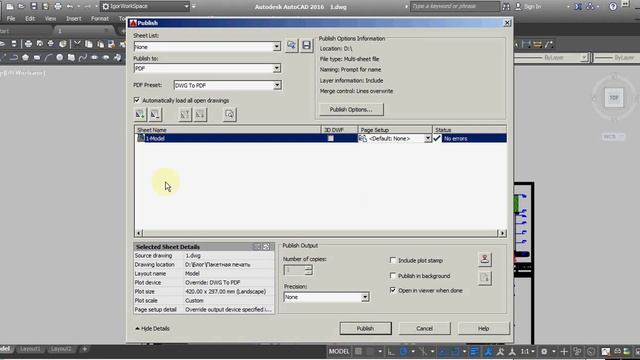Toggle the 3D DWF checkbox for 1-Model
Viewport: 640px width, 360px height.
pyautogui.click(x=331, y=138)
